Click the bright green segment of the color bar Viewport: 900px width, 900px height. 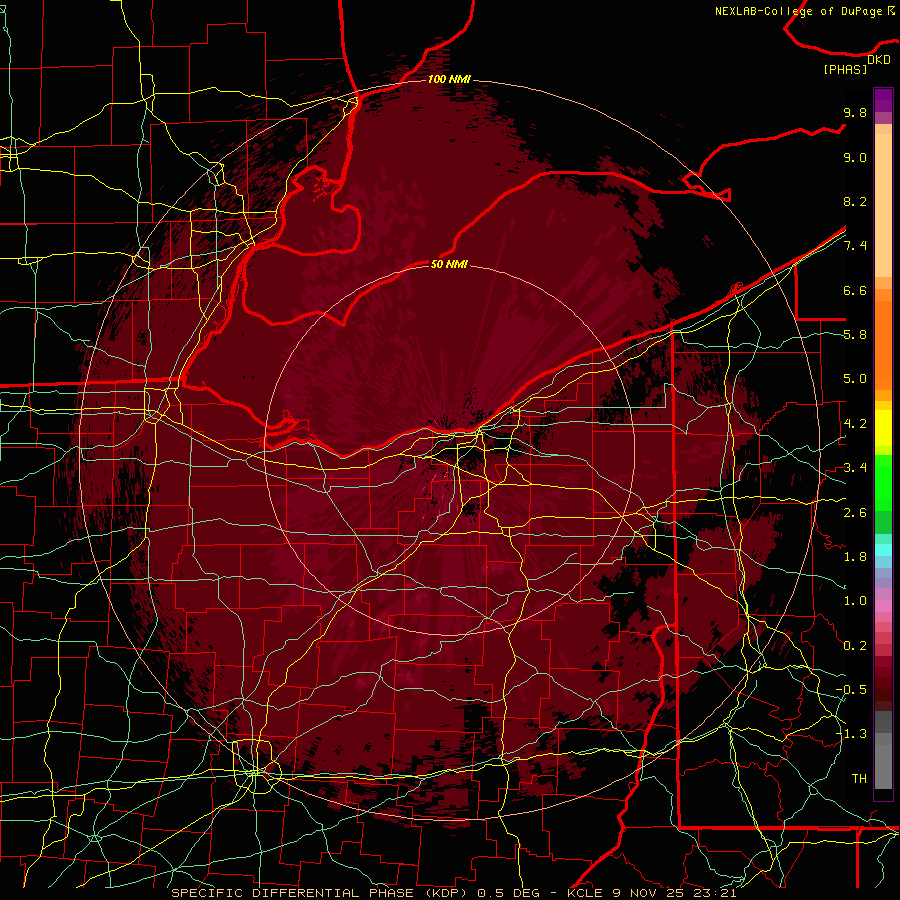[x=883, y=482]
